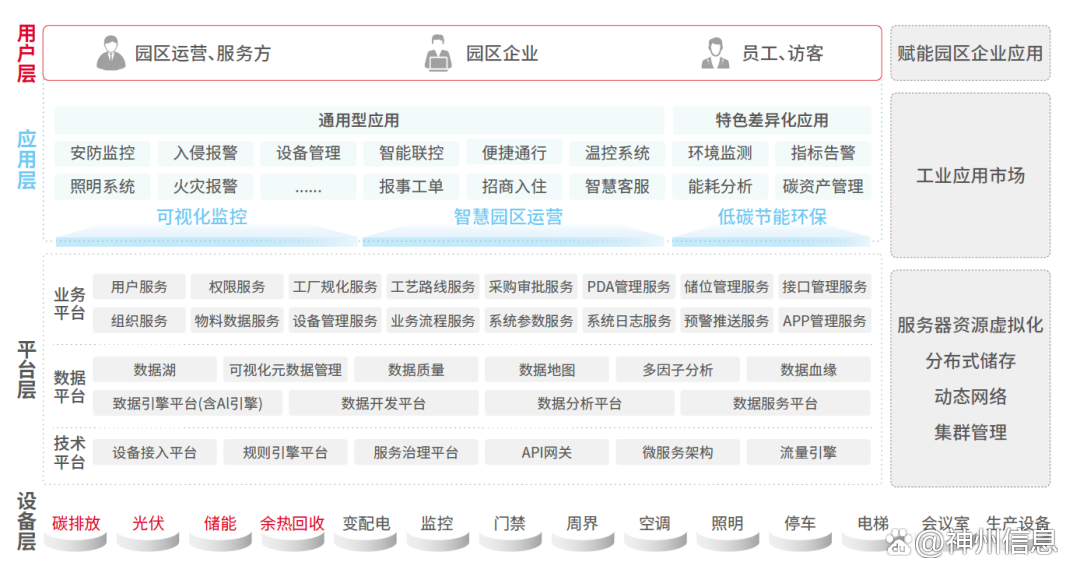Click the 用户服务 service cell

coord(139,287)
